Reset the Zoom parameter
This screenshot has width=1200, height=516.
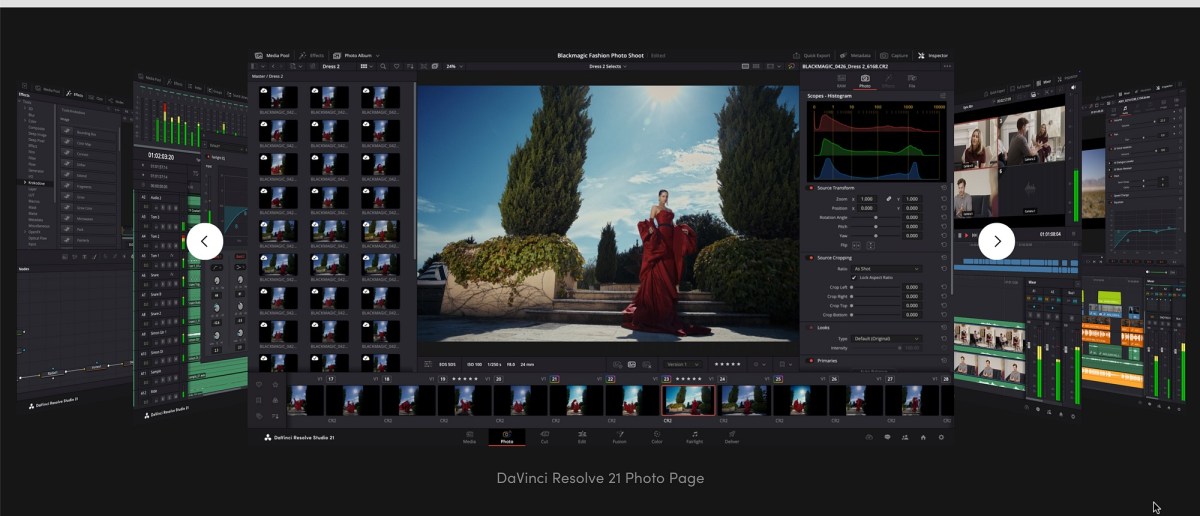pyautogui.click(x=944, y=199)
